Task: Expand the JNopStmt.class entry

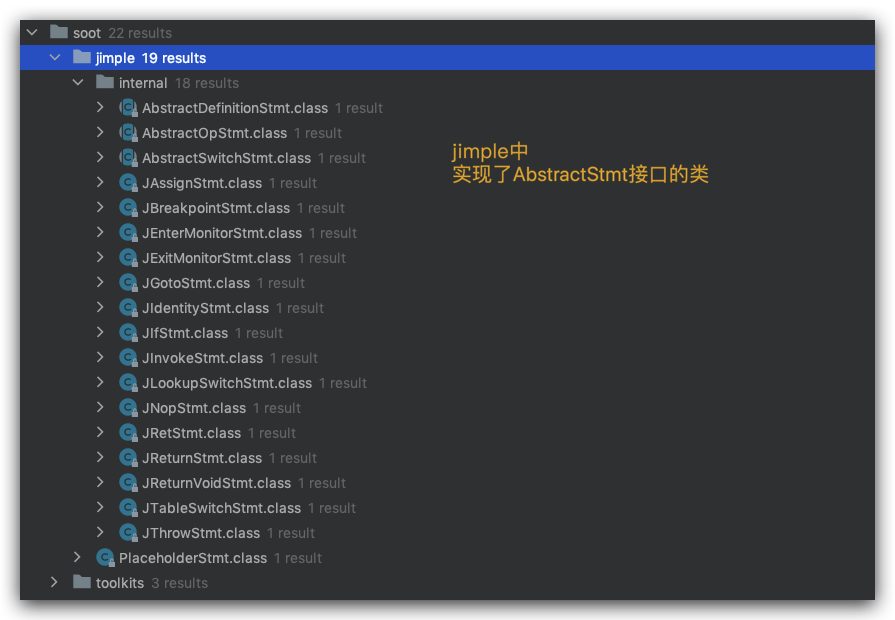Action: pyautogui.click(x=100, y=408)
